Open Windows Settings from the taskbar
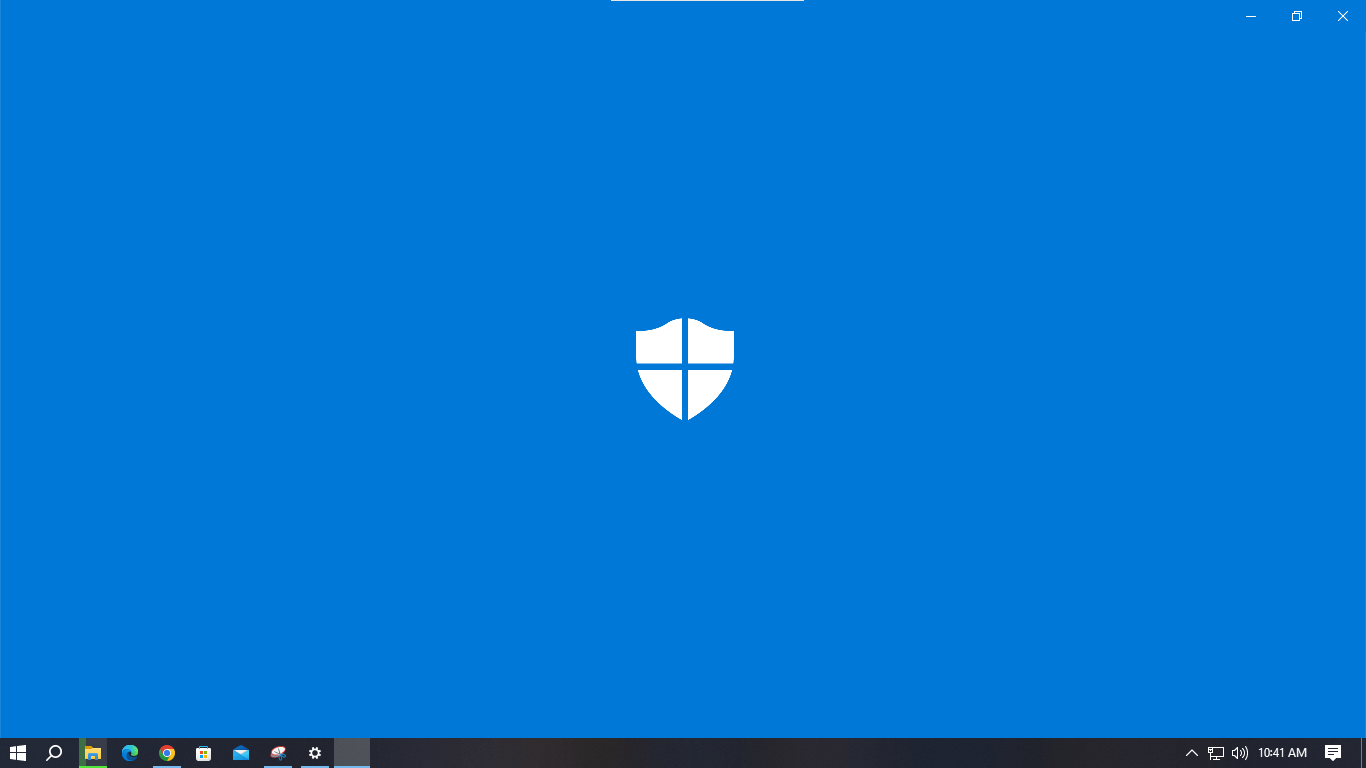1366x768 pixels. [314, 753]
